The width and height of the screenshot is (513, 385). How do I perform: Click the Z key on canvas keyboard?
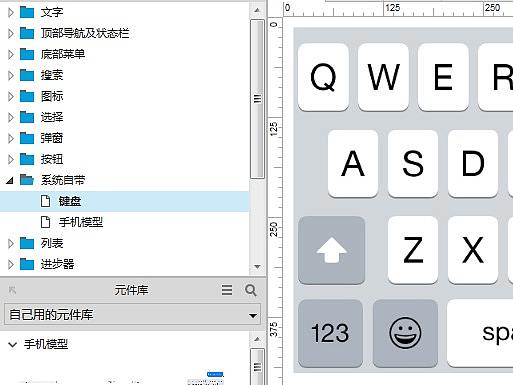coord(413,250)
